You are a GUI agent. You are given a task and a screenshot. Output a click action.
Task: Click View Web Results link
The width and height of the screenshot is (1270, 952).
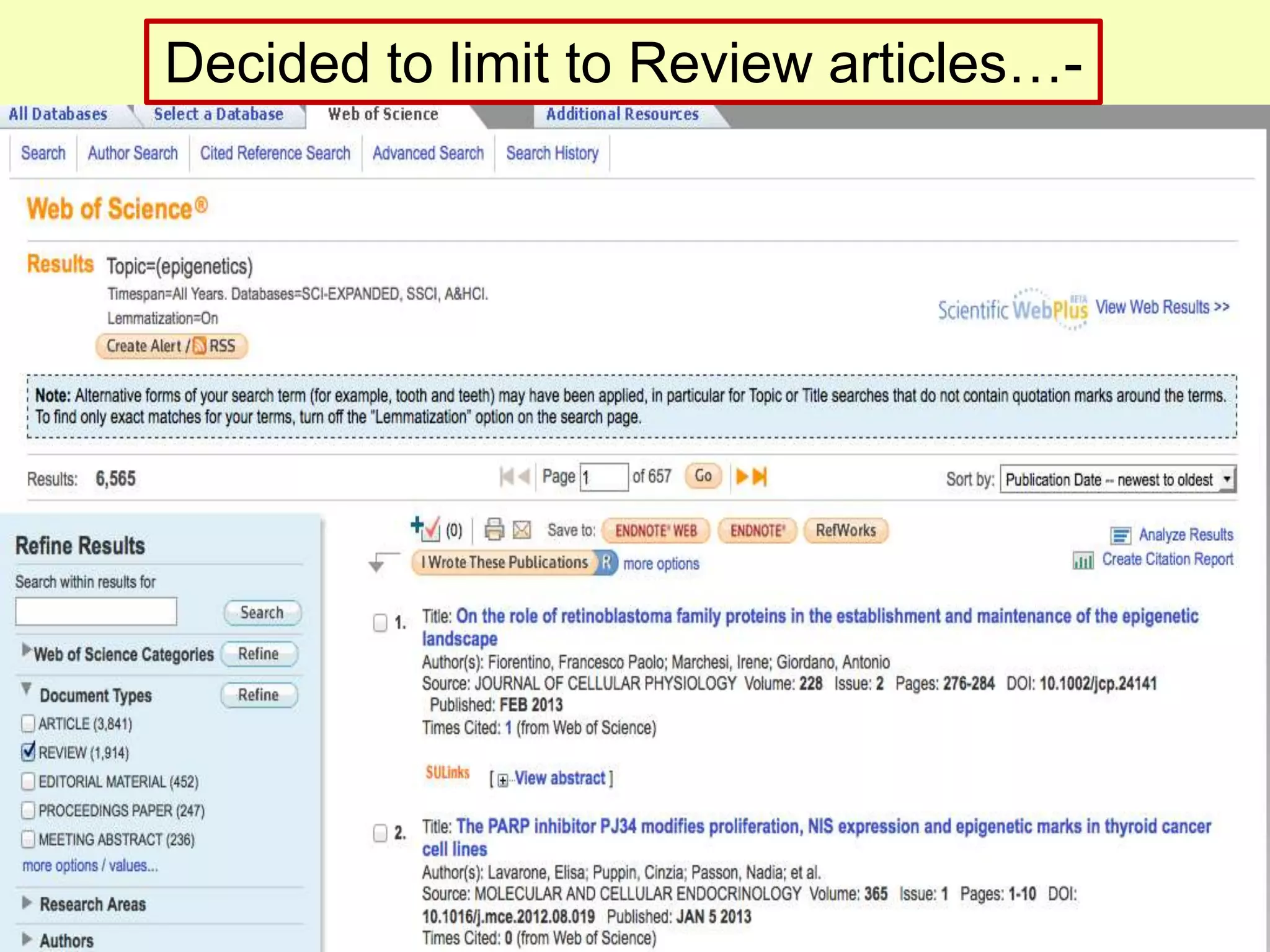tap(1162, 307)
